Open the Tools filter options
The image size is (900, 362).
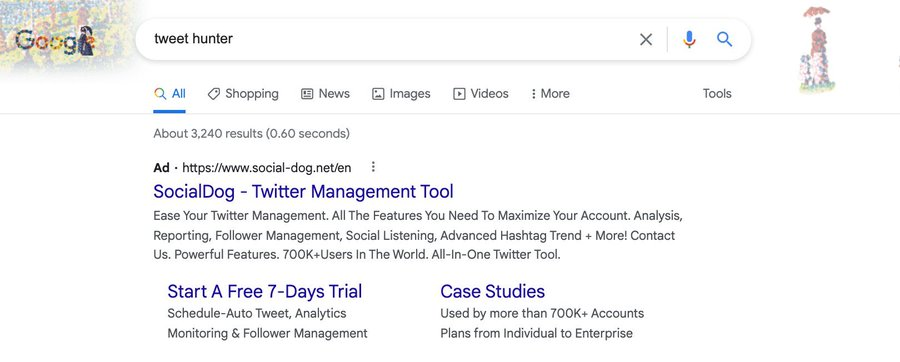(717, 94)
